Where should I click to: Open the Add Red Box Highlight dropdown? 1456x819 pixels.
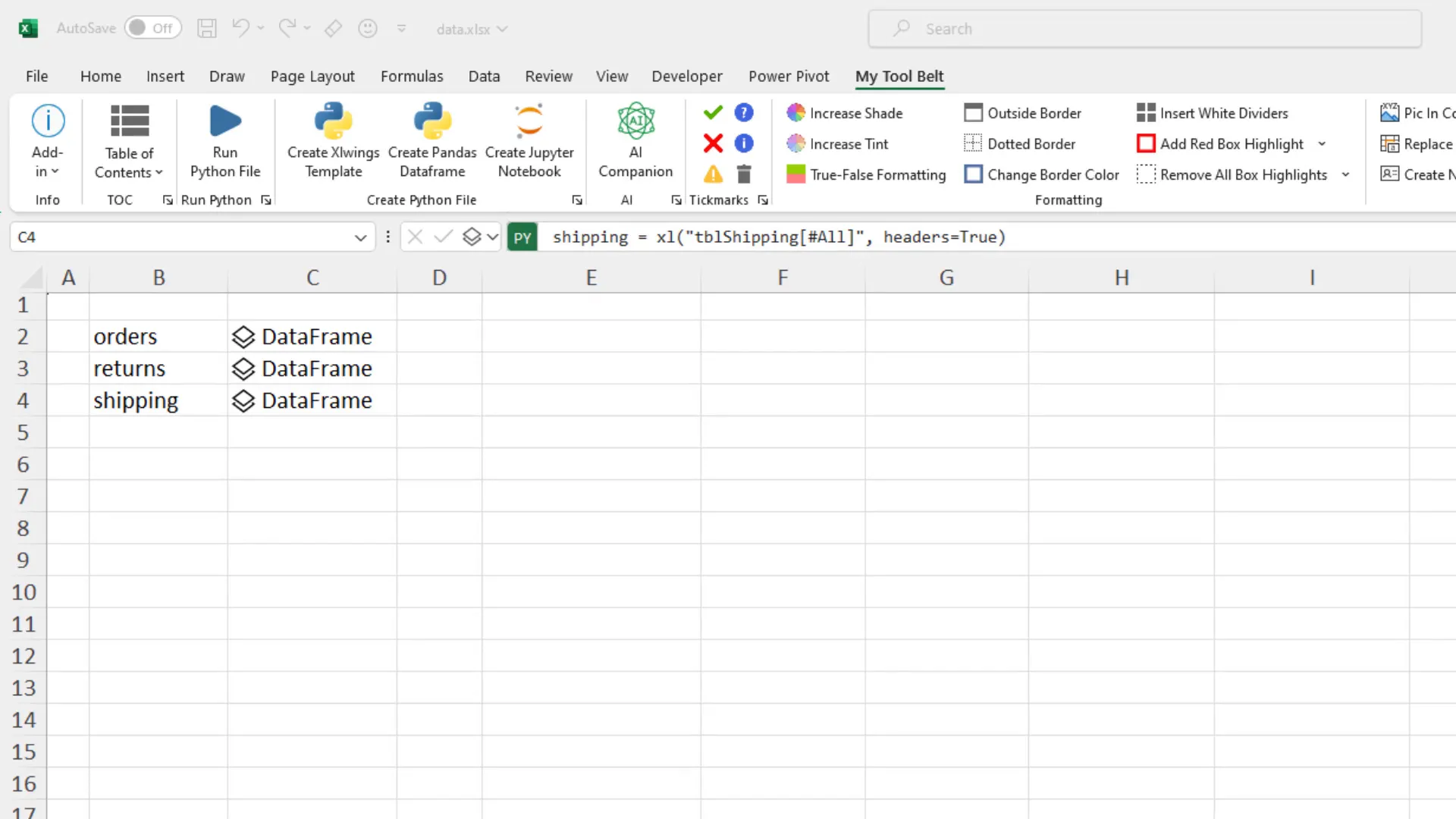click(x=1323, y=143)
